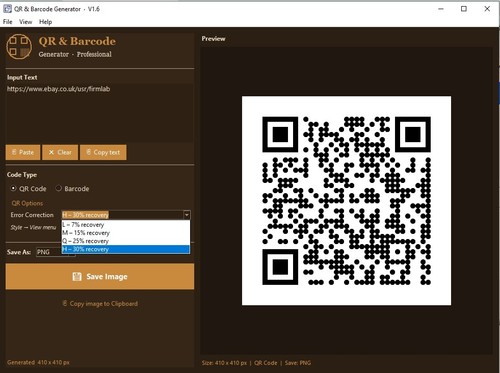Screen dimensions: 500x373
Task: Click the Clear button
Action: tap(60, 152)
